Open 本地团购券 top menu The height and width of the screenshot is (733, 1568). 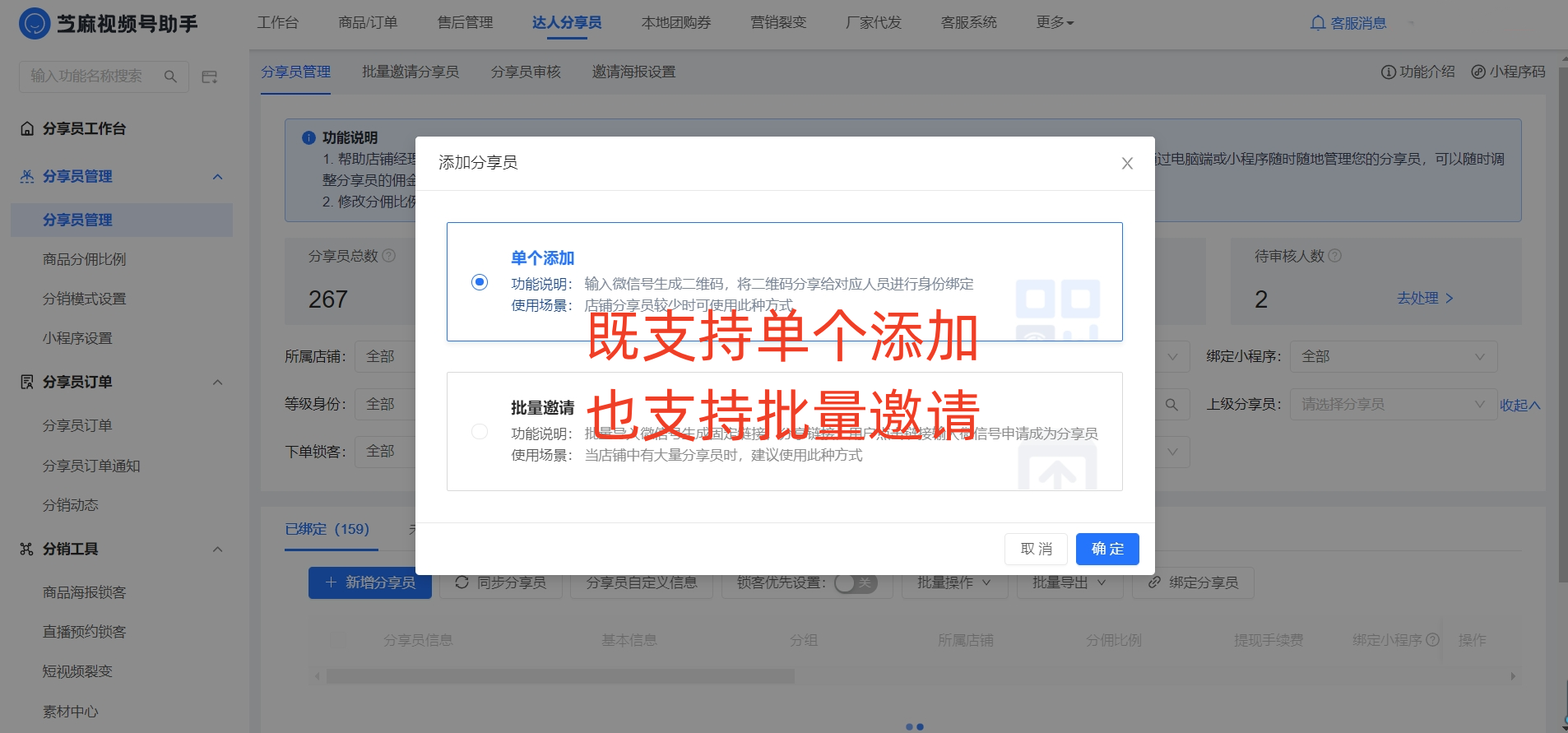tap(676, 23)
